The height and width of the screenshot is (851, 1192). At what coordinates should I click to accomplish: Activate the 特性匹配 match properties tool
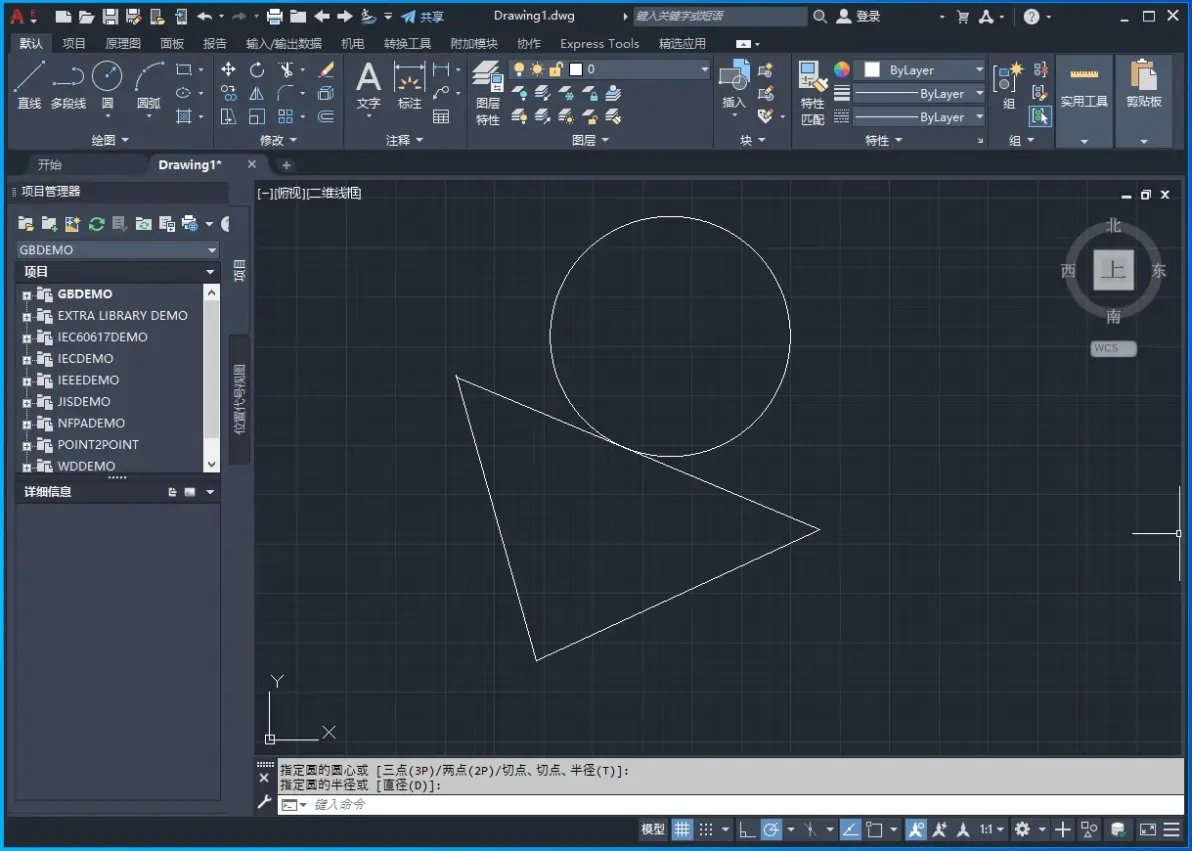click(x=812, y=93)
